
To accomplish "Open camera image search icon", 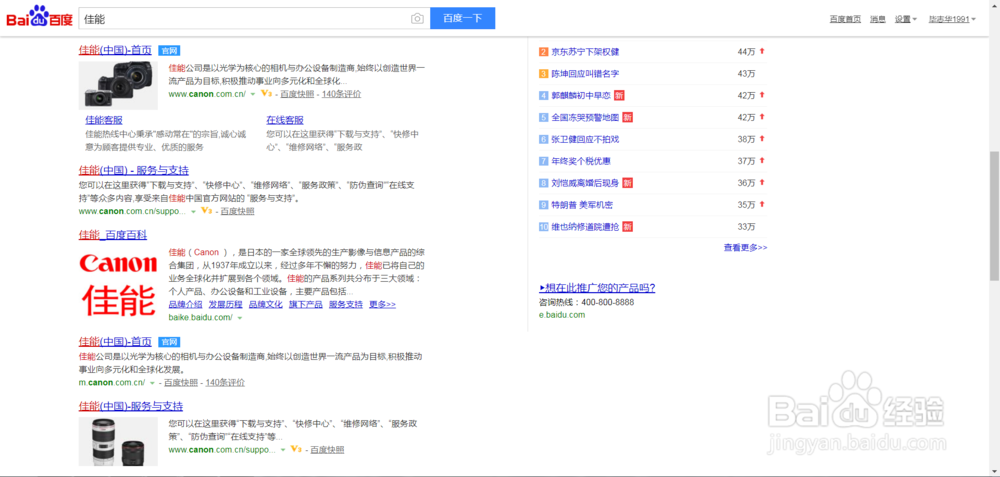I will coord(417,19).
